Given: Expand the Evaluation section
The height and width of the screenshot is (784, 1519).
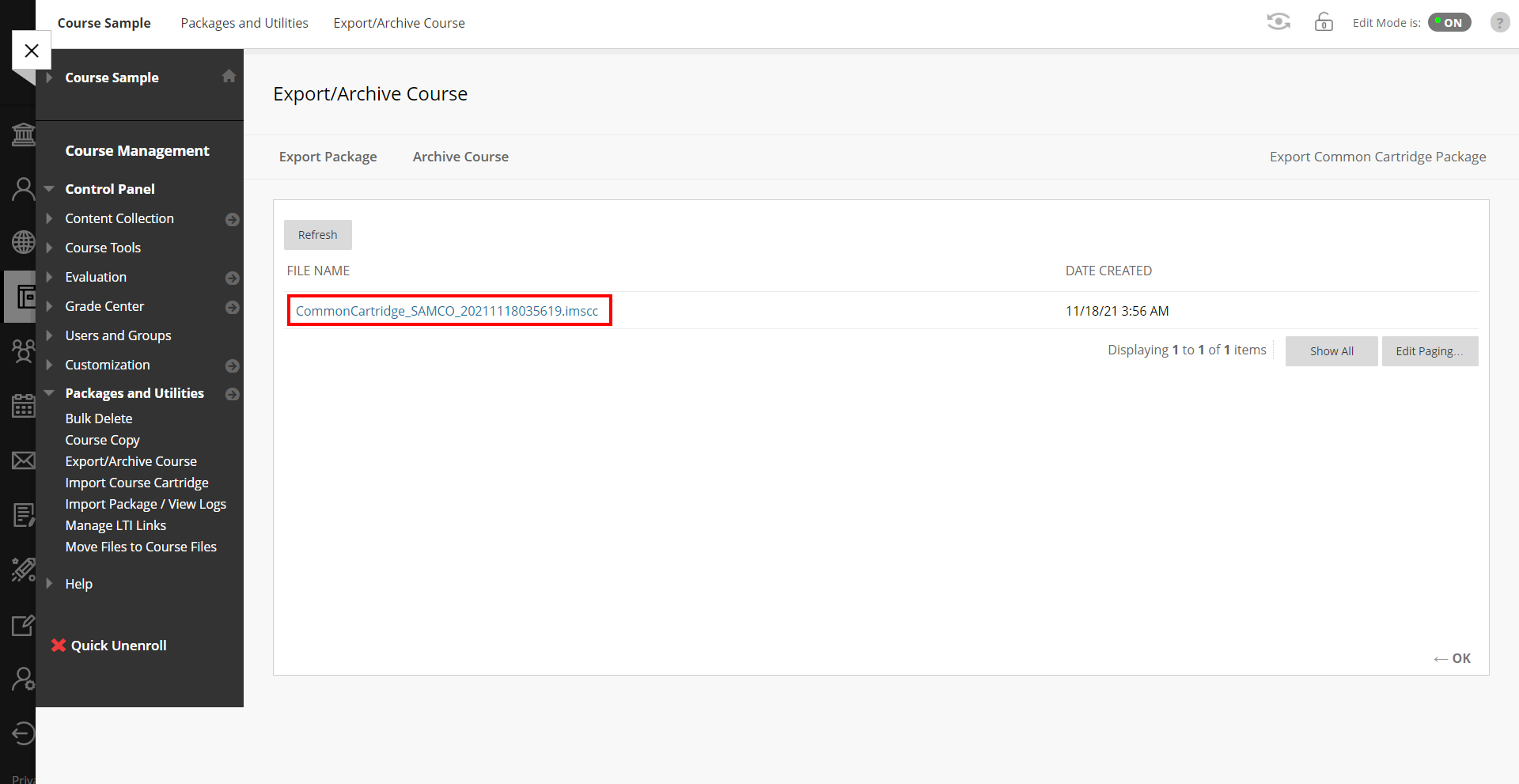Looking at the screenshot, I should tap(49, 277).
